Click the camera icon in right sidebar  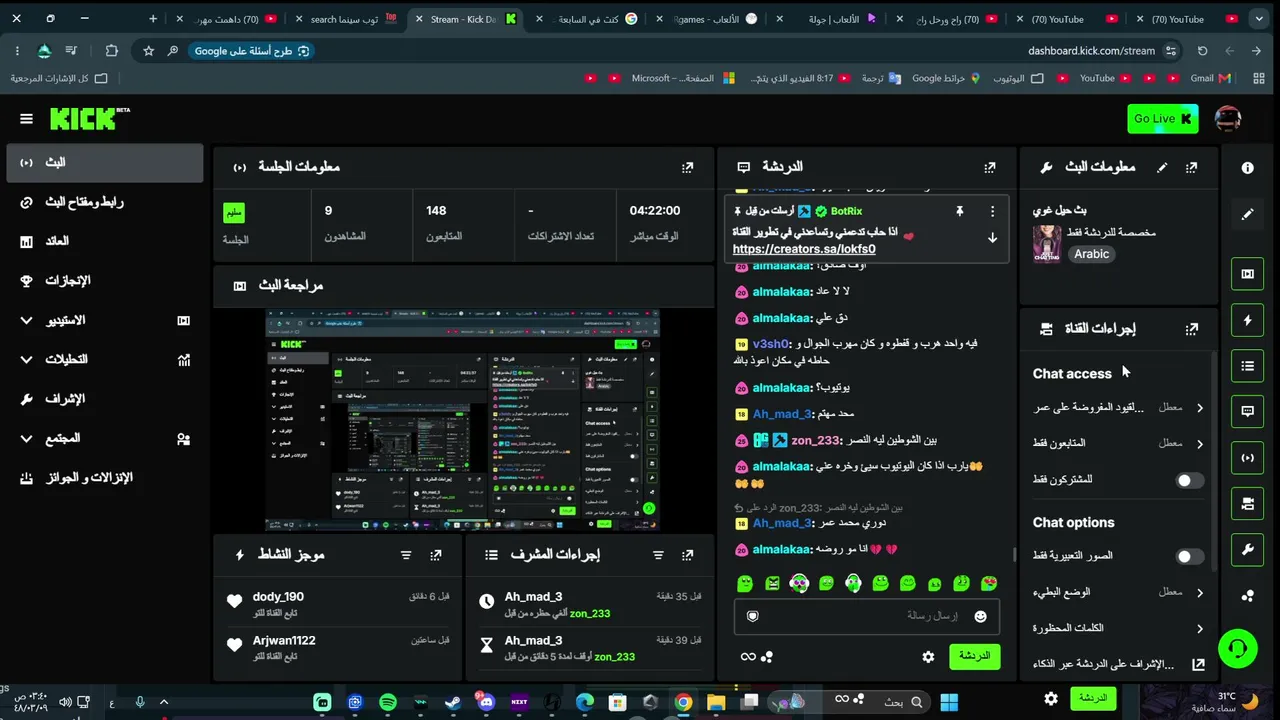(x=1247, y=504)
